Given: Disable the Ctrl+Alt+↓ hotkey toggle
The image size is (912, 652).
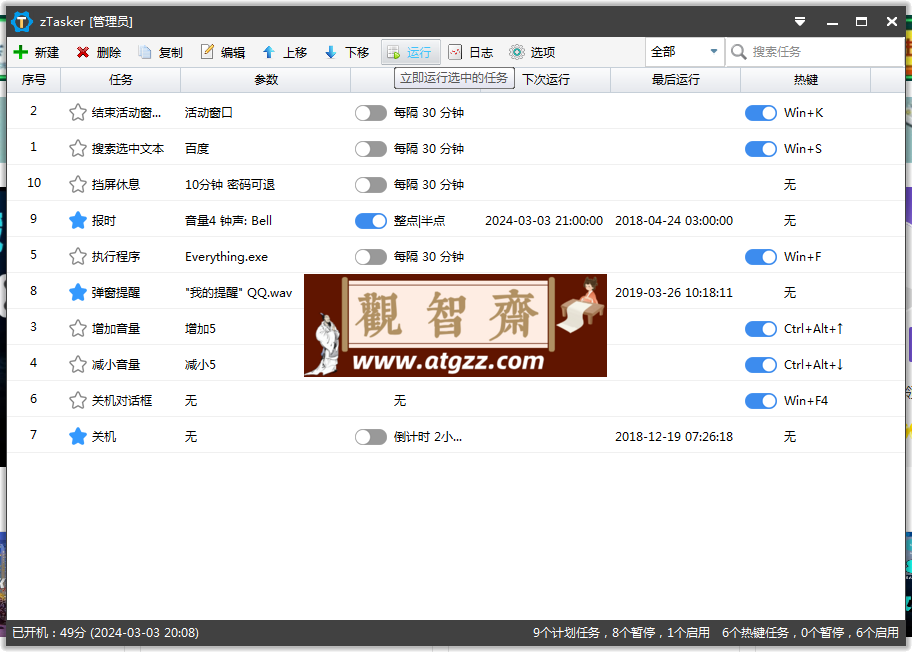Looking at the screenshot, I should pos(761,365).
